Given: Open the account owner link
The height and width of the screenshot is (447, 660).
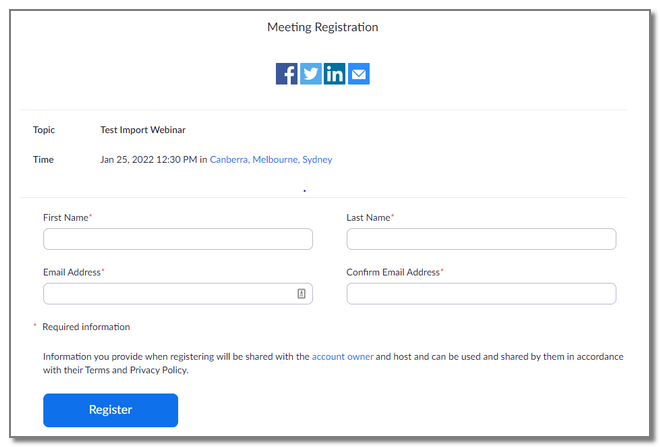Looking at the screenshot, I should coord(342,356).
